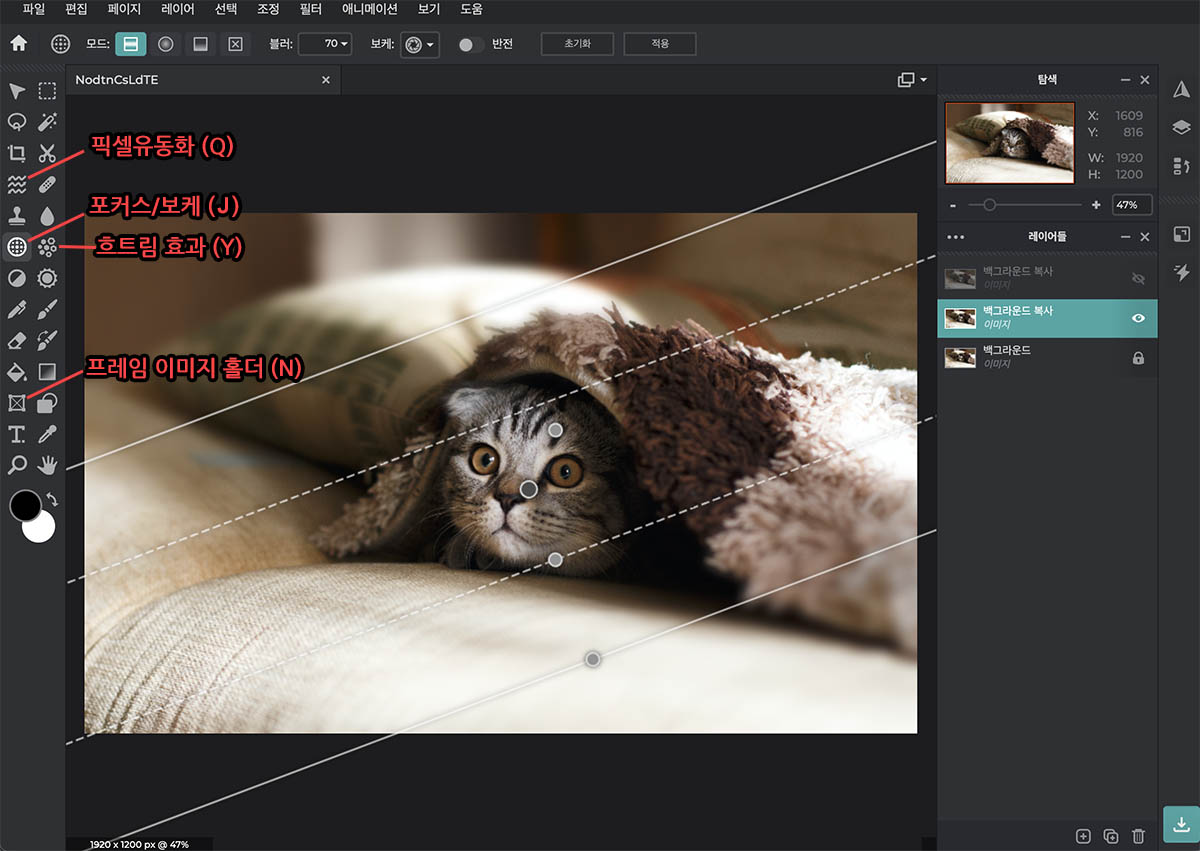Select the Crop tool
This screenshot has height=851, width=1200.
coord(17,153)
